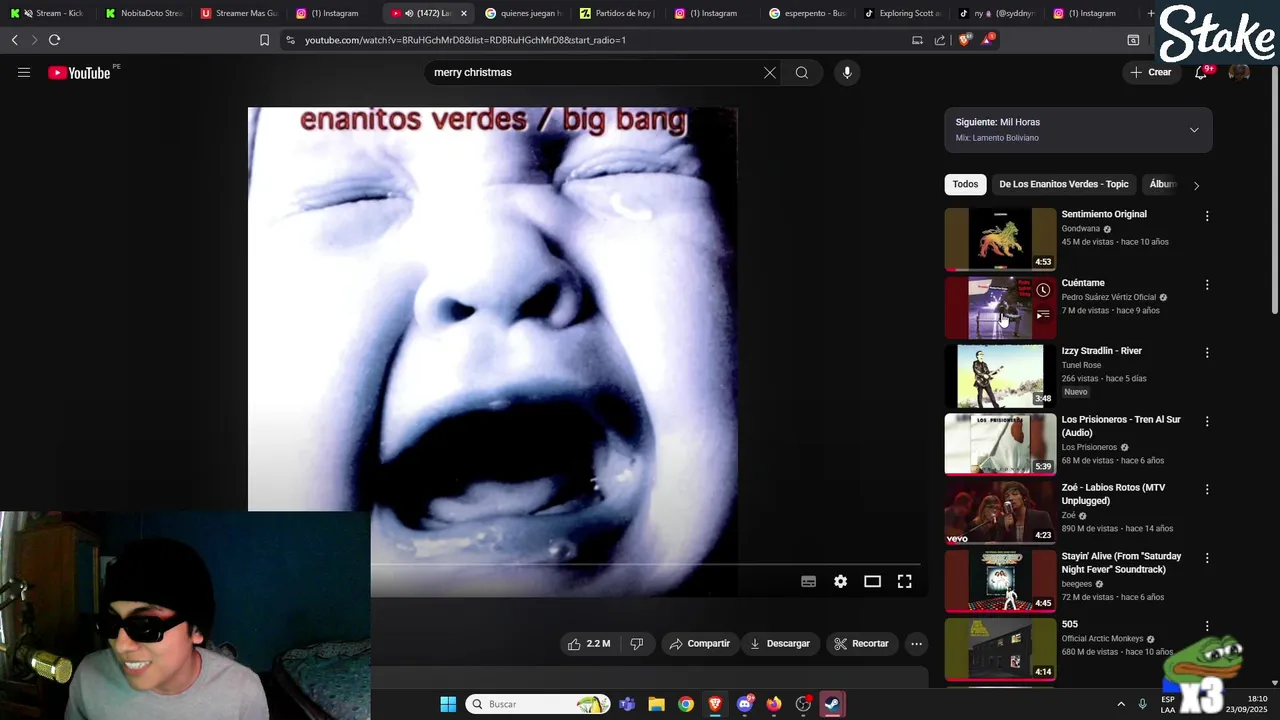1280x720 pixels.
Task: Switch to the Stream - Kick browser tab
Action: click(x=47, y=13)
